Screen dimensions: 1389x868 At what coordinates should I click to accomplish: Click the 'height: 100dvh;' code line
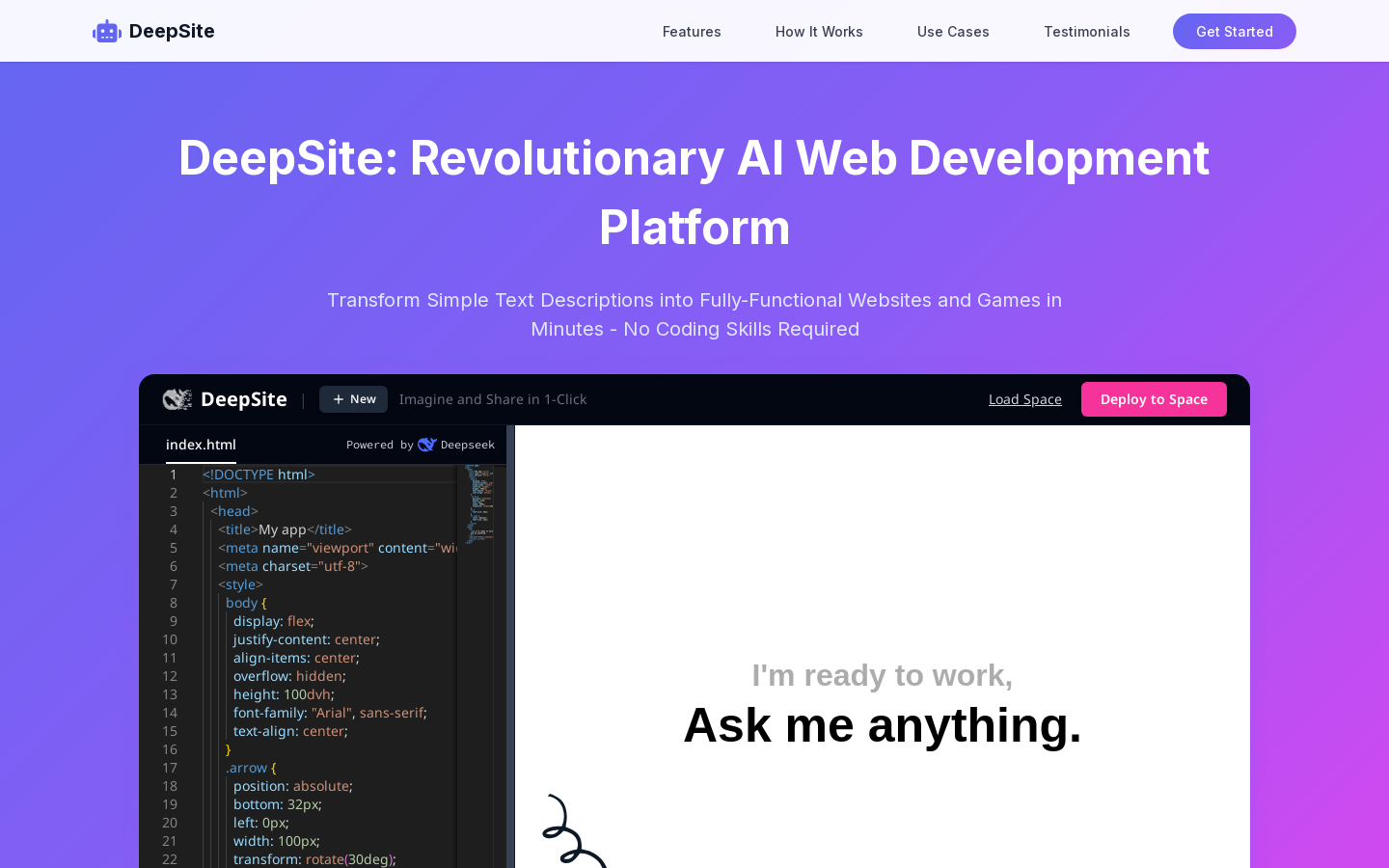(x=284, y=694)
